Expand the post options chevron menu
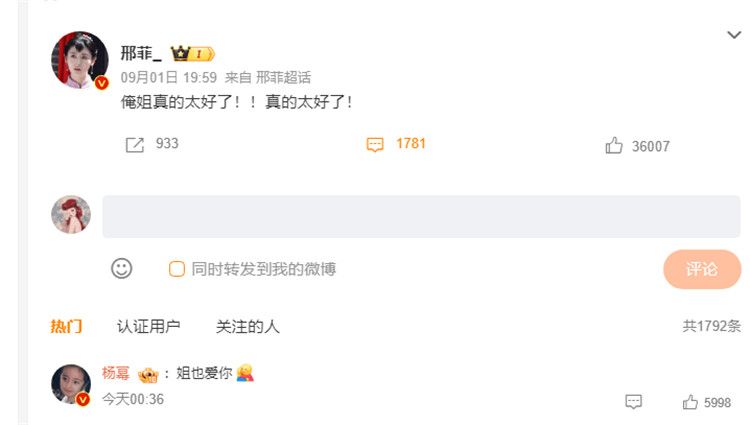This screenshot has width=750, height=425. coord(734,34)
